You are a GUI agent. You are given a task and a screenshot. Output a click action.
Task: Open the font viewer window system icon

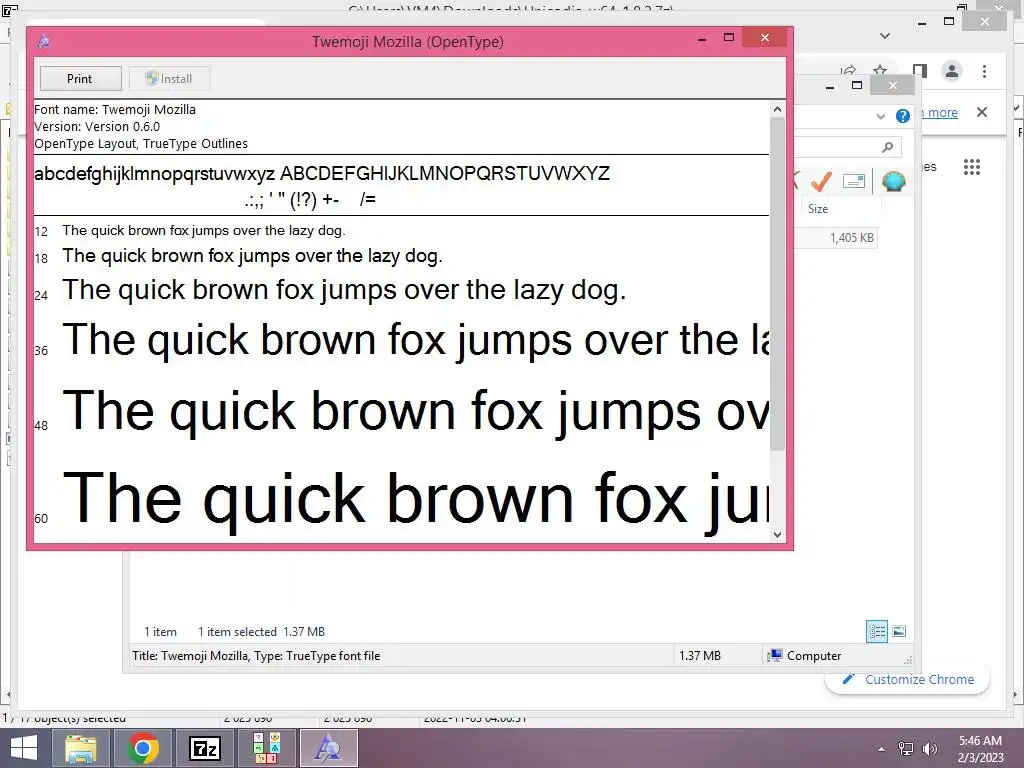(x=44, y=41)
